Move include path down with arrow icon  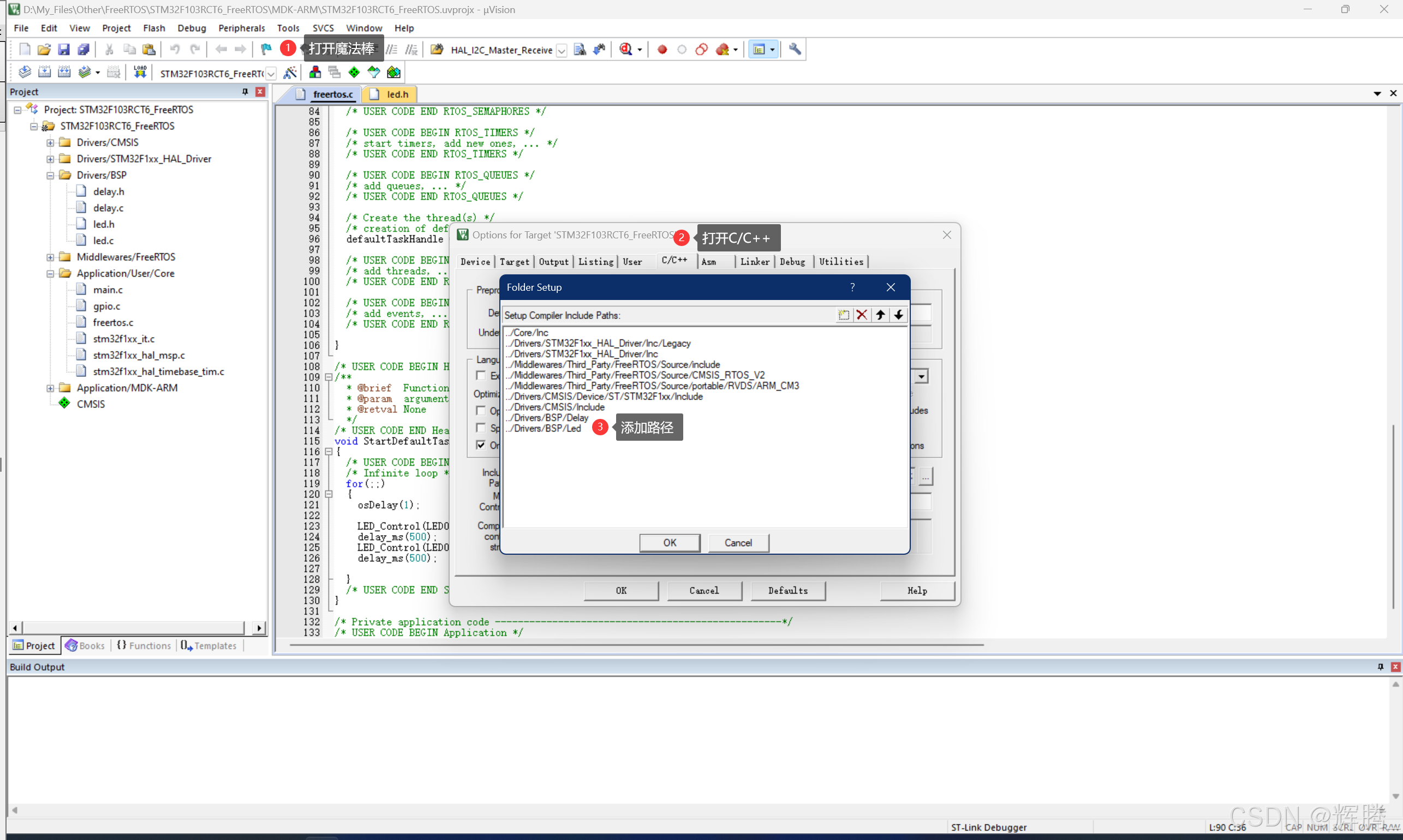coord(899,315)
